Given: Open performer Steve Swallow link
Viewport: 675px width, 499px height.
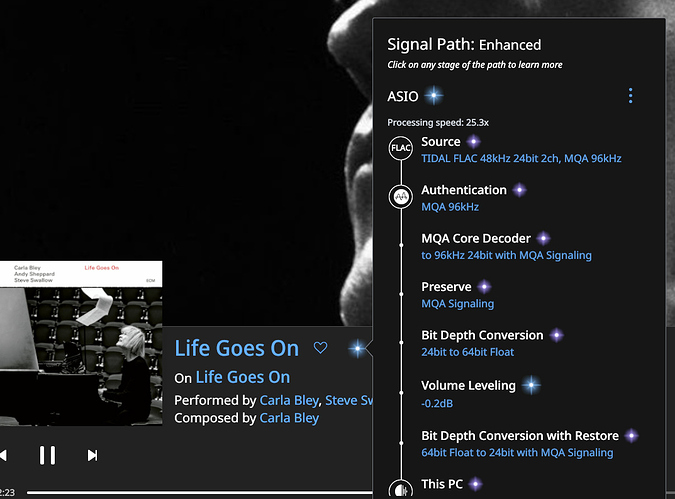Looking at the screenshot, I should pyautogui.click(x=349, y=400).
